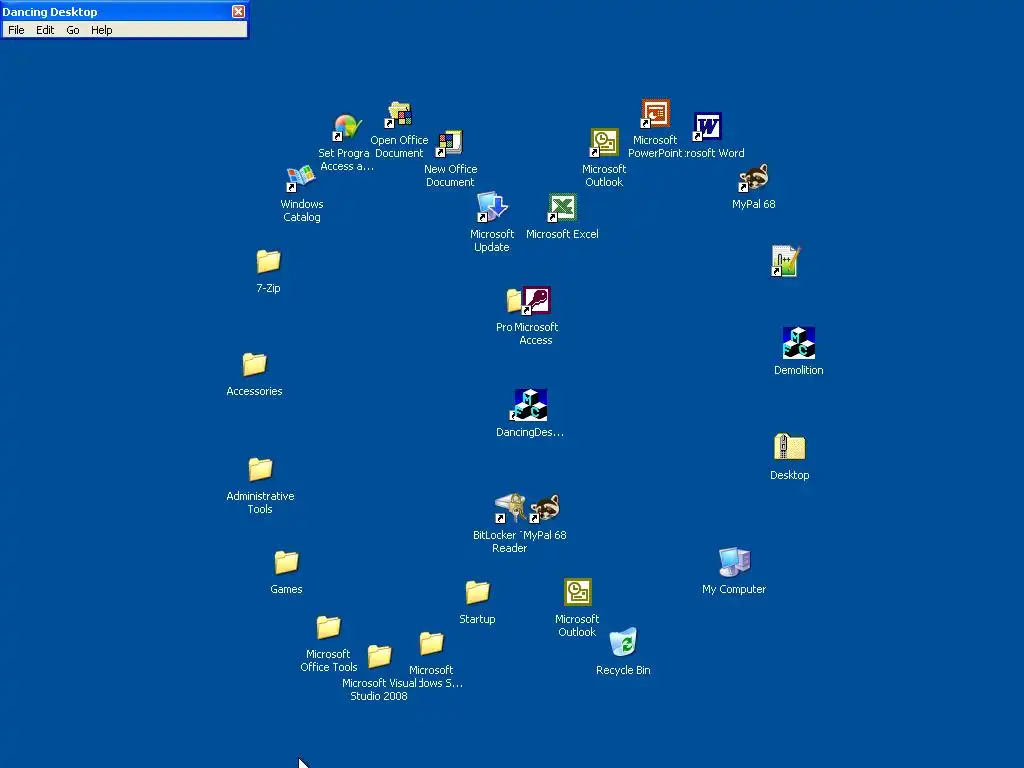This screenshot has width=1024, height=768.
Task: Select the Games folder icon
Action: (286, 562)
